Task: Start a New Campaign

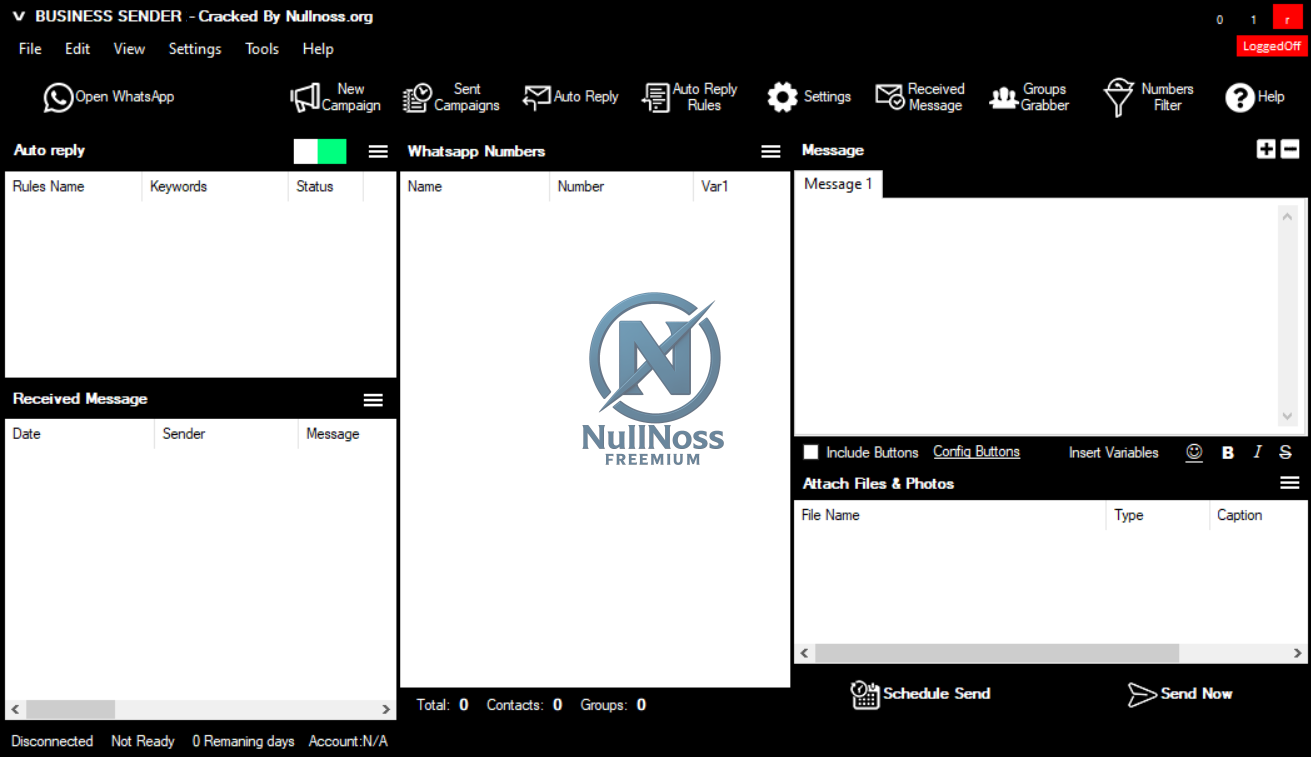Action: [335, 96]
